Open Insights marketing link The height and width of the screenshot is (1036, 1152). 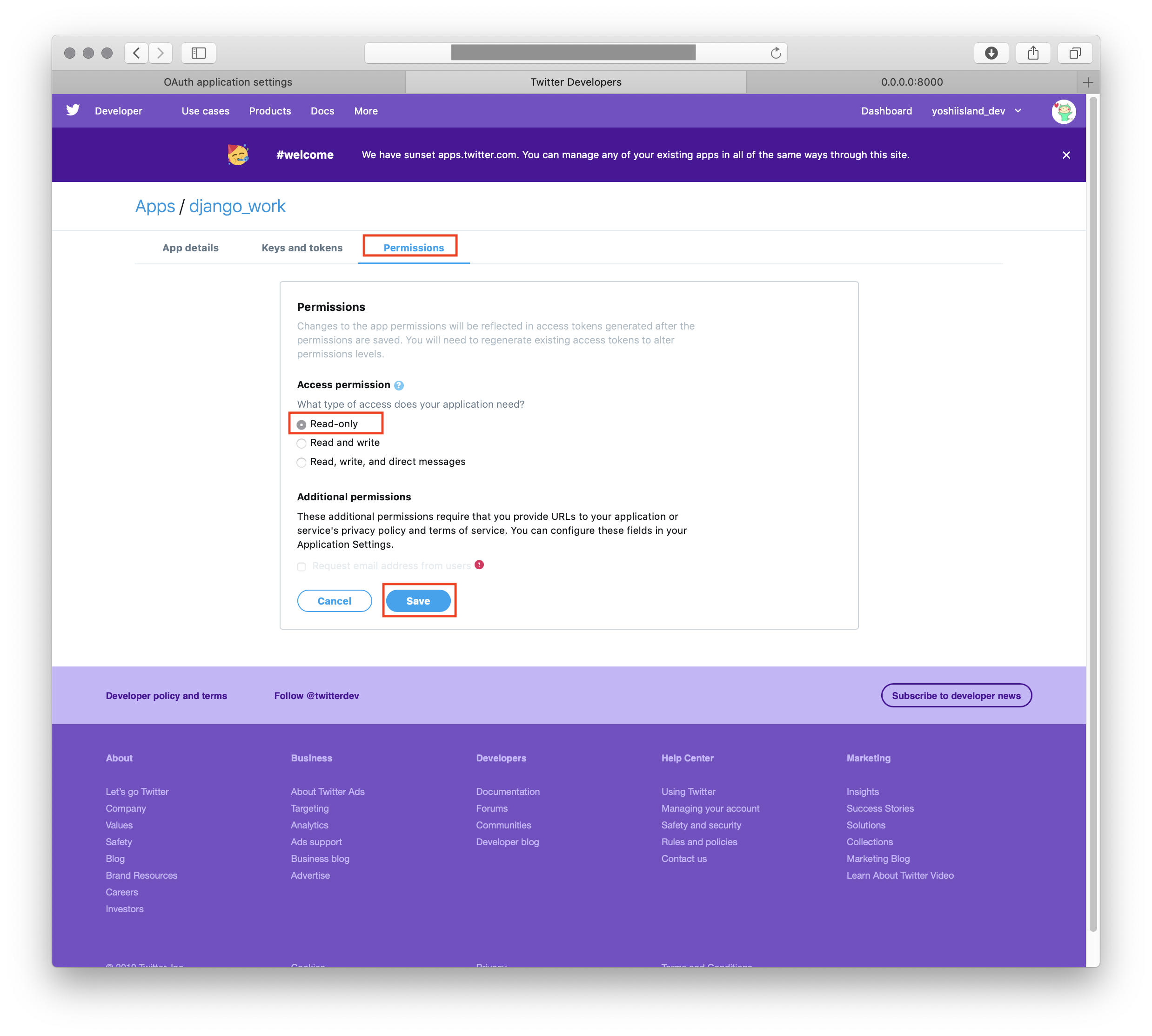coord(862,792)
